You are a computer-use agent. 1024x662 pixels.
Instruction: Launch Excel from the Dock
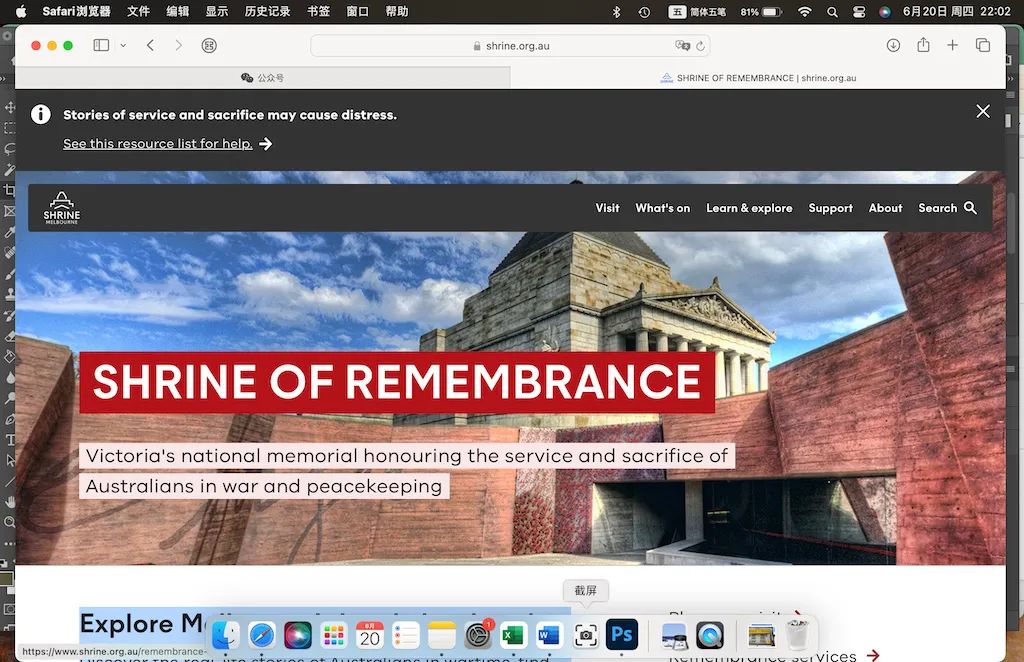pyautogui.click(x=513, y=635)
